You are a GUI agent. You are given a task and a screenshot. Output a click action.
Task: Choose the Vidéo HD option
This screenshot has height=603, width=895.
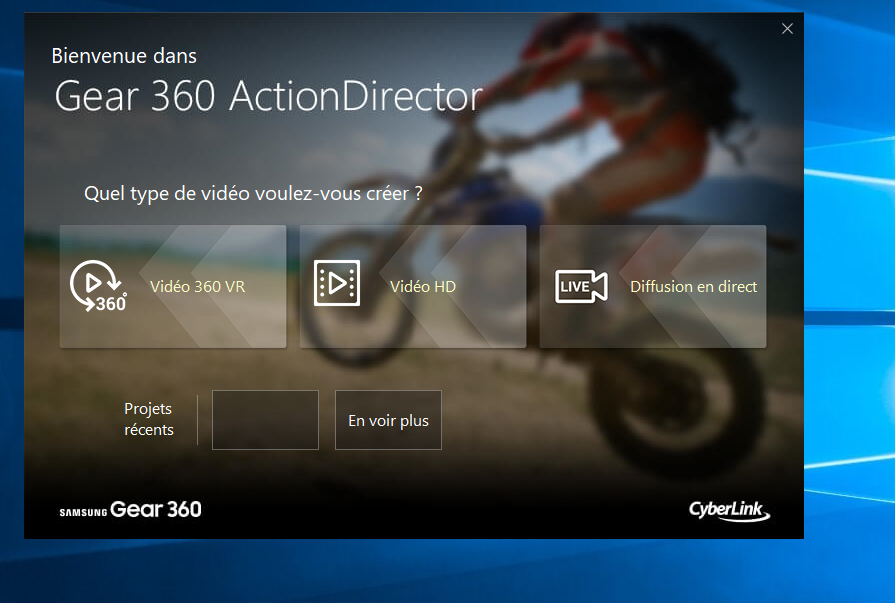413,286
